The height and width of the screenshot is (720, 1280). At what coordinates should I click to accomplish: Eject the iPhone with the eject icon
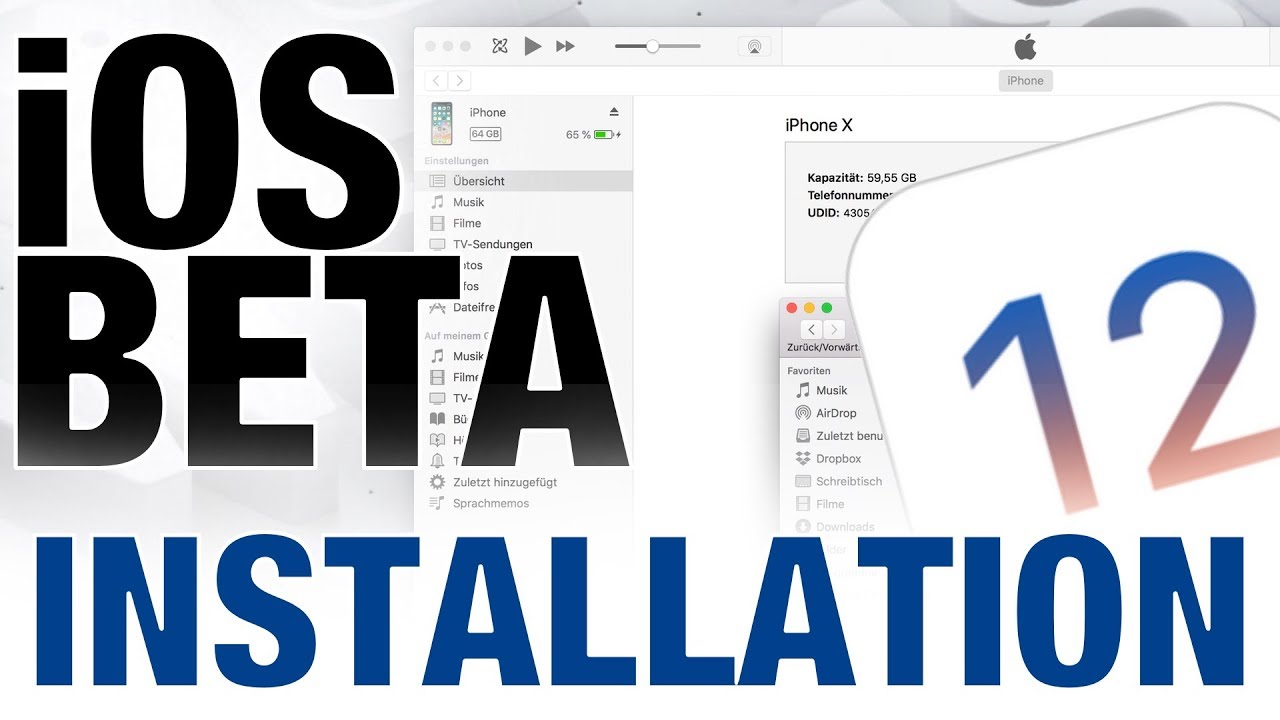click(614, 111)
